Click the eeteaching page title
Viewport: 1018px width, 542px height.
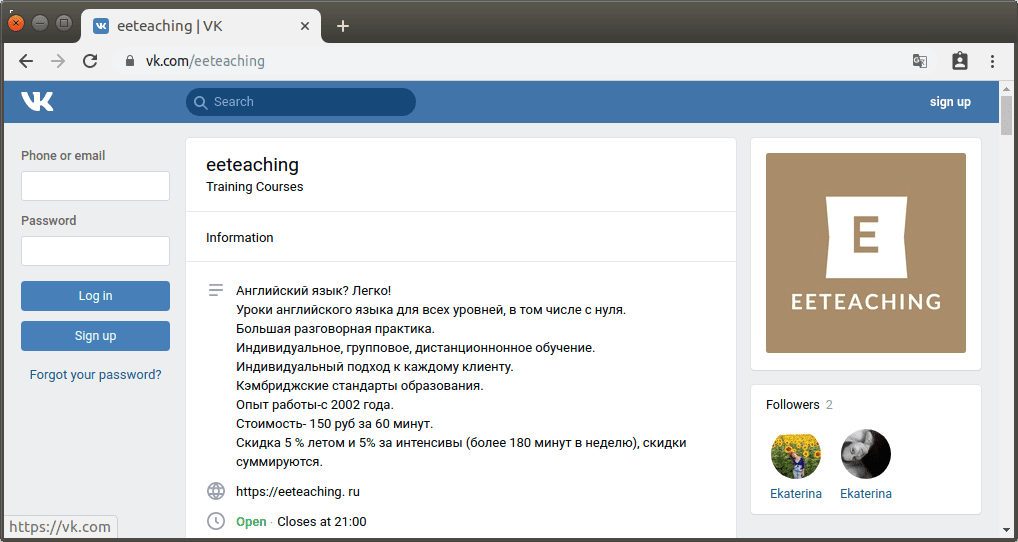coord(253,165)
